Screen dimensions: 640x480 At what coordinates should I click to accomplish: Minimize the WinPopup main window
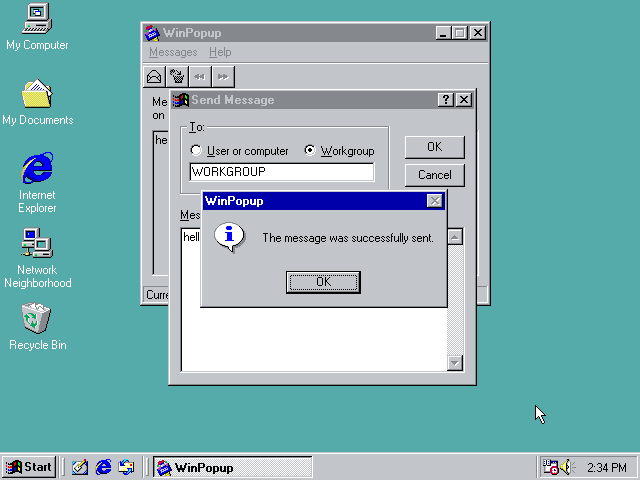click(x=443, y=33)
